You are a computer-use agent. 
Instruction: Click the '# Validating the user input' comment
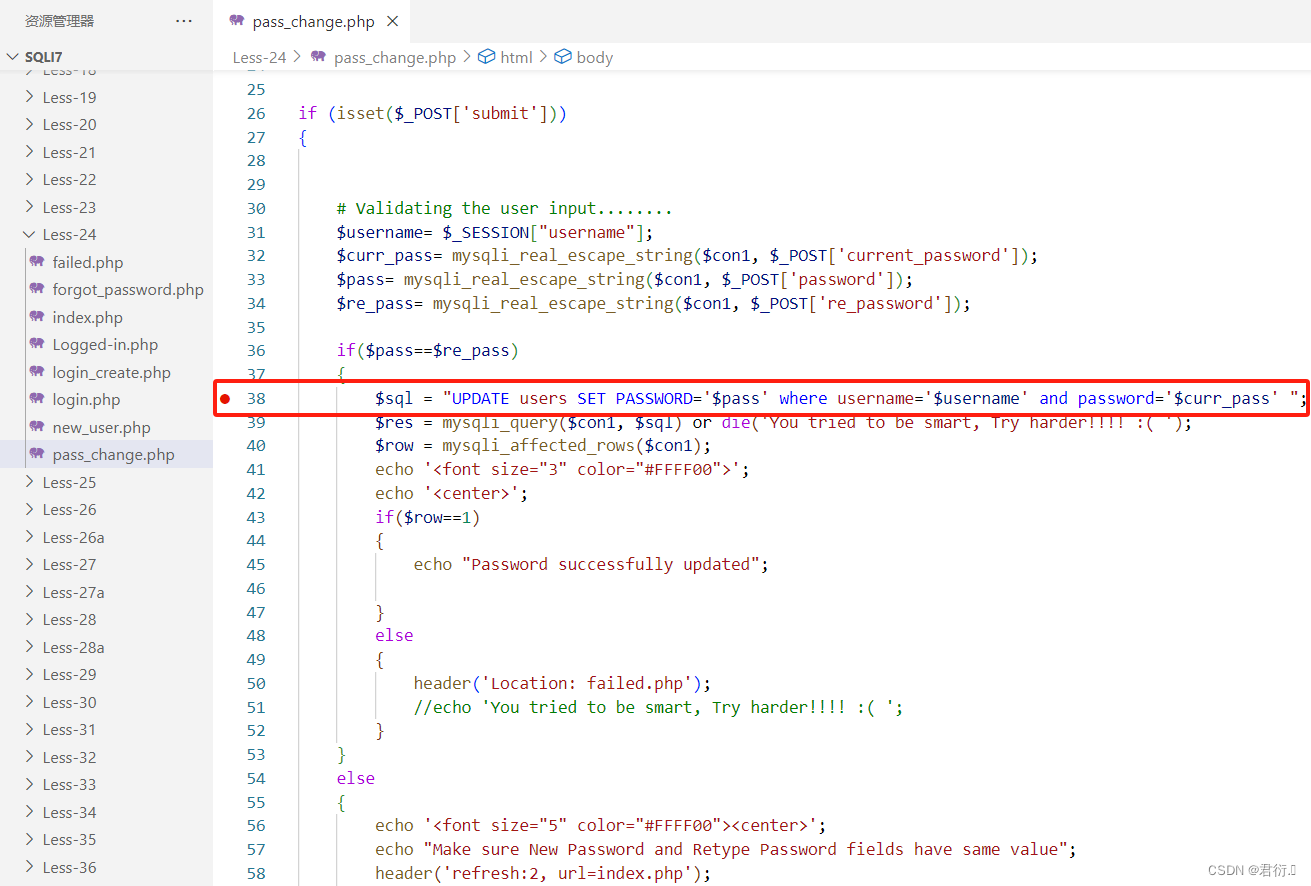(505, 208)
